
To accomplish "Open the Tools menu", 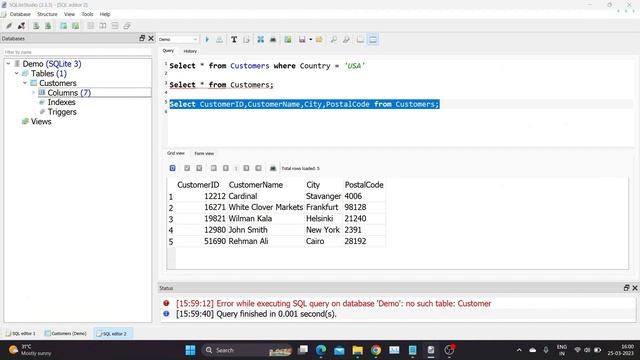I will click(87, 14).
